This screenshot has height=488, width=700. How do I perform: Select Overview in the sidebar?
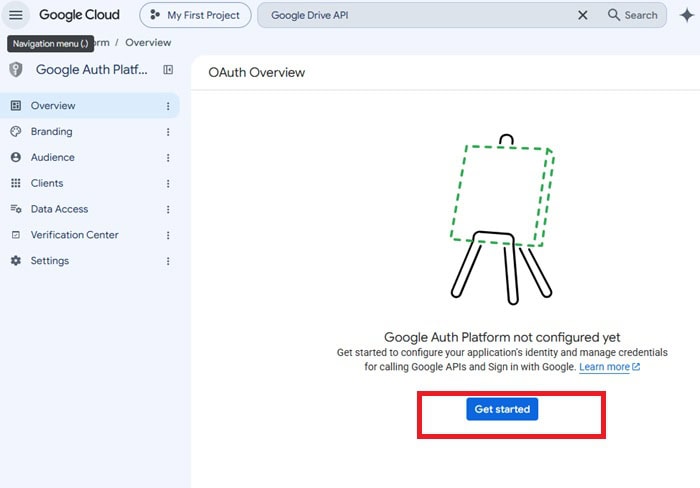click(90, 106)
